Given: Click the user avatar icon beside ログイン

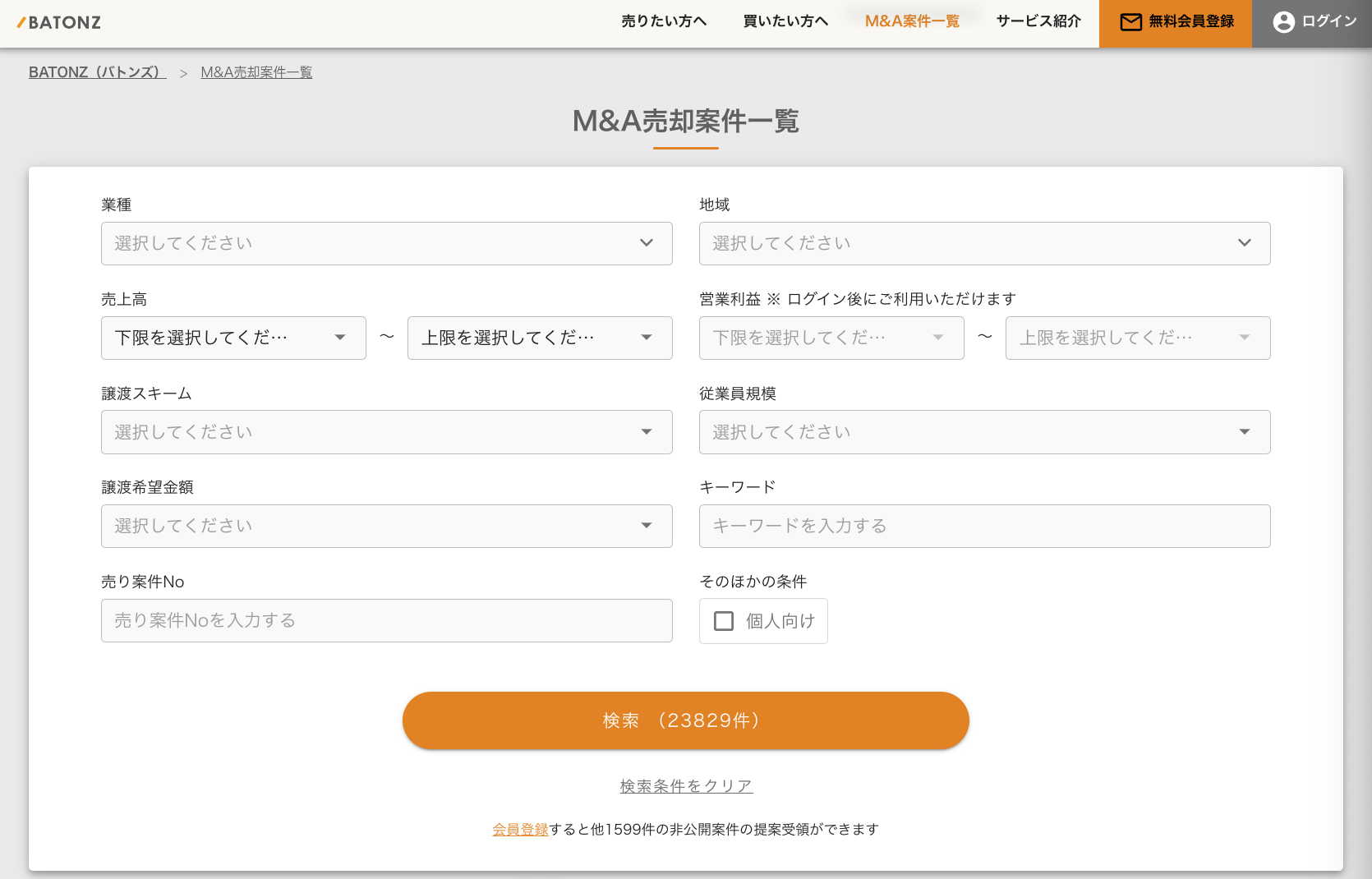Looking at the screenshot, I should click(x=1283, y=22).
